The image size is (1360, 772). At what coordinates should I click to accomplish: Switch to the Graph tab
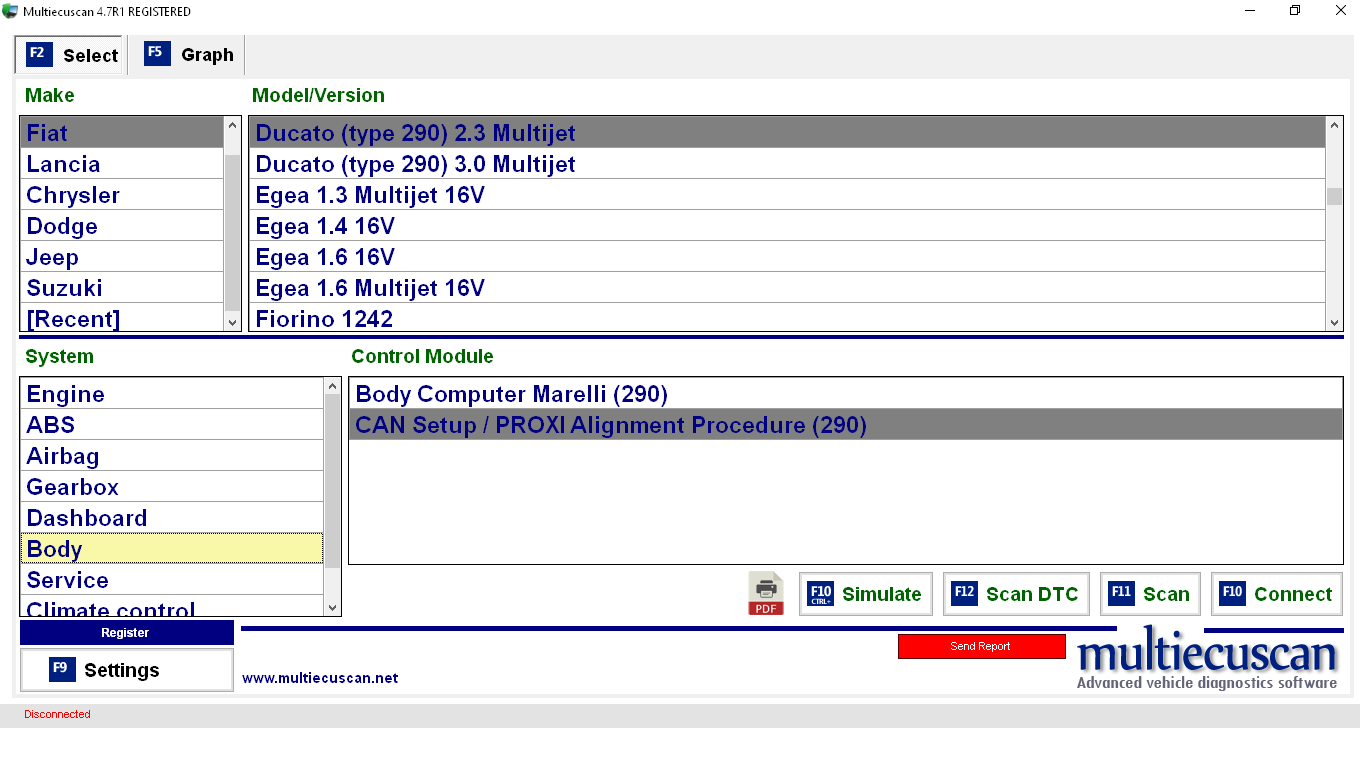point(189,55)
